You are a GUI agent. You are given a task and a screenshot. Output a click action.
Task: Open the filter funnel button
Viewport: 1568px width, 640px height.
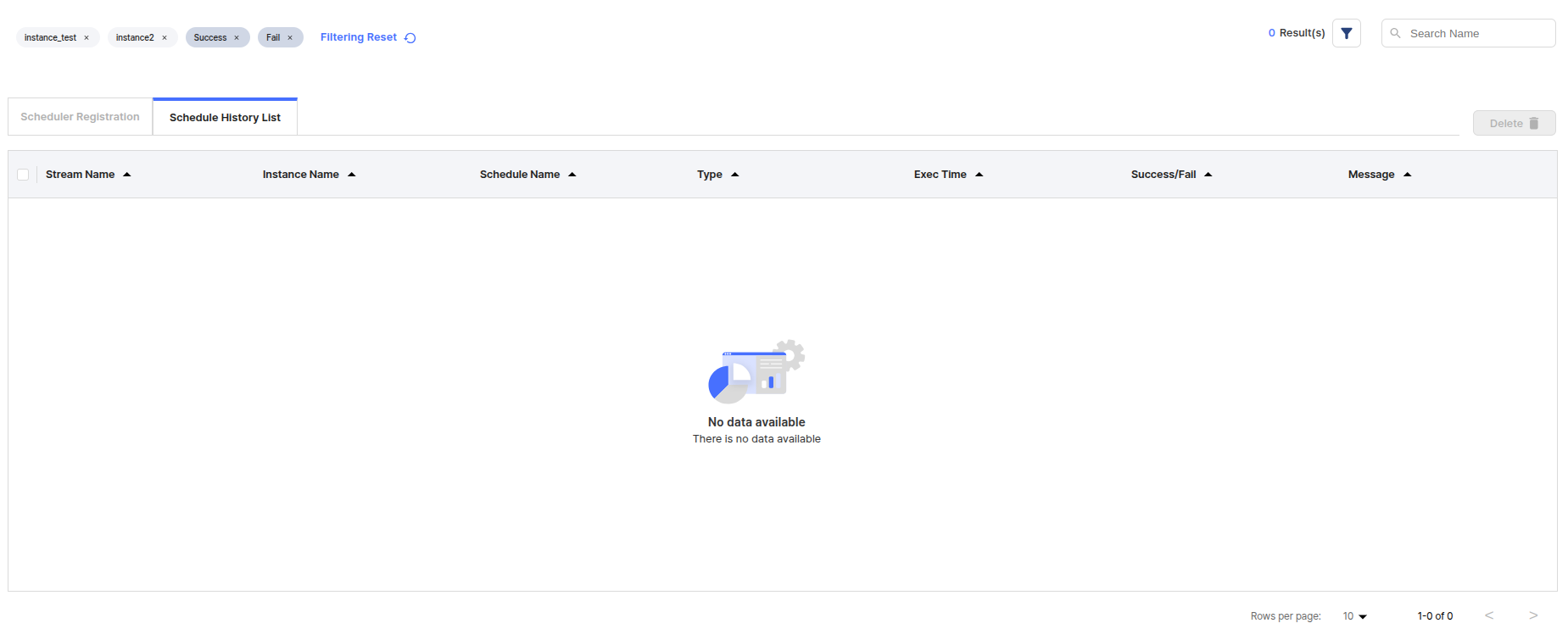1347,33
